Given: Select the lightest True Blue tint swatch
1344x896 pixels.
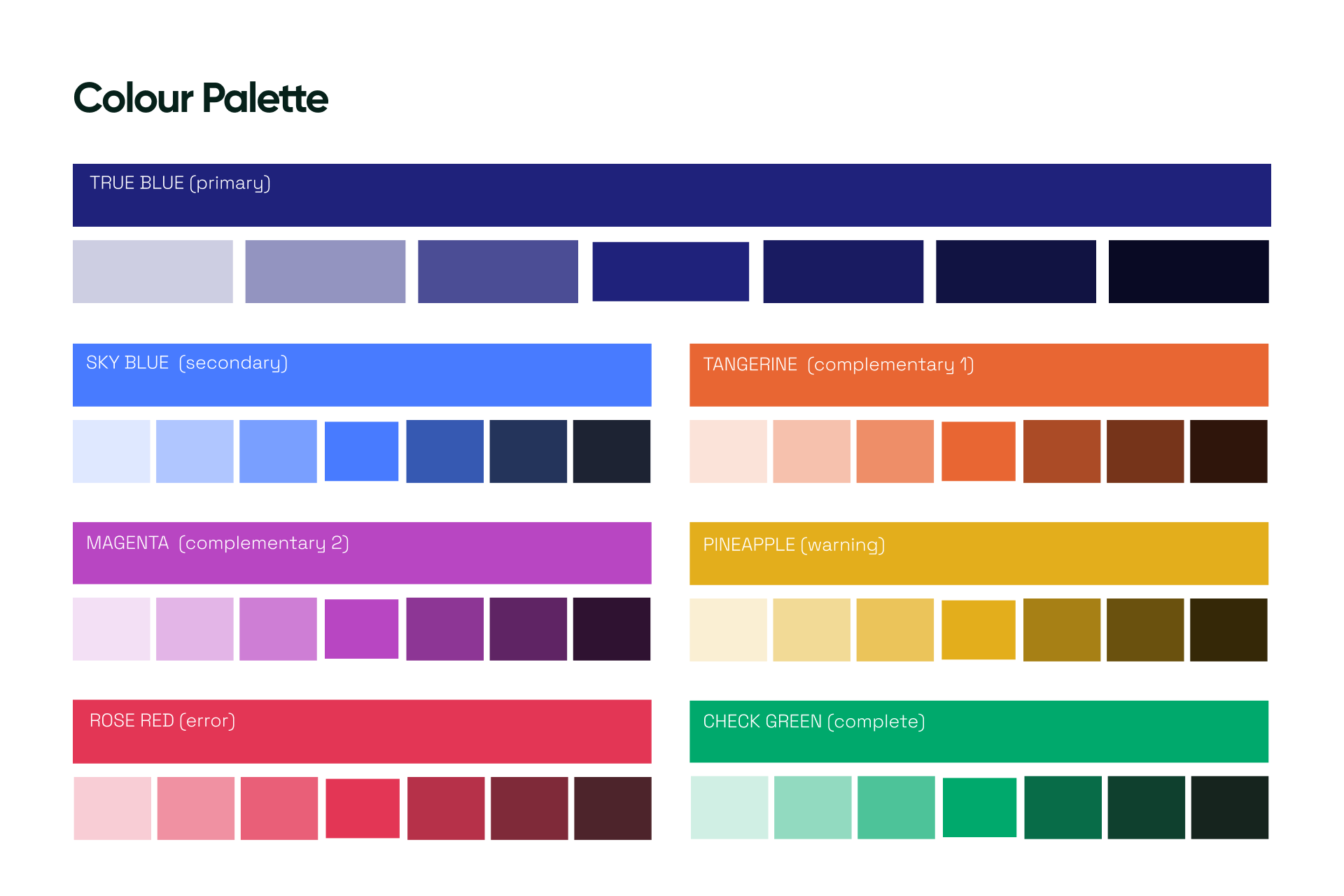Looking at the screenshot, I should [153, 272].
